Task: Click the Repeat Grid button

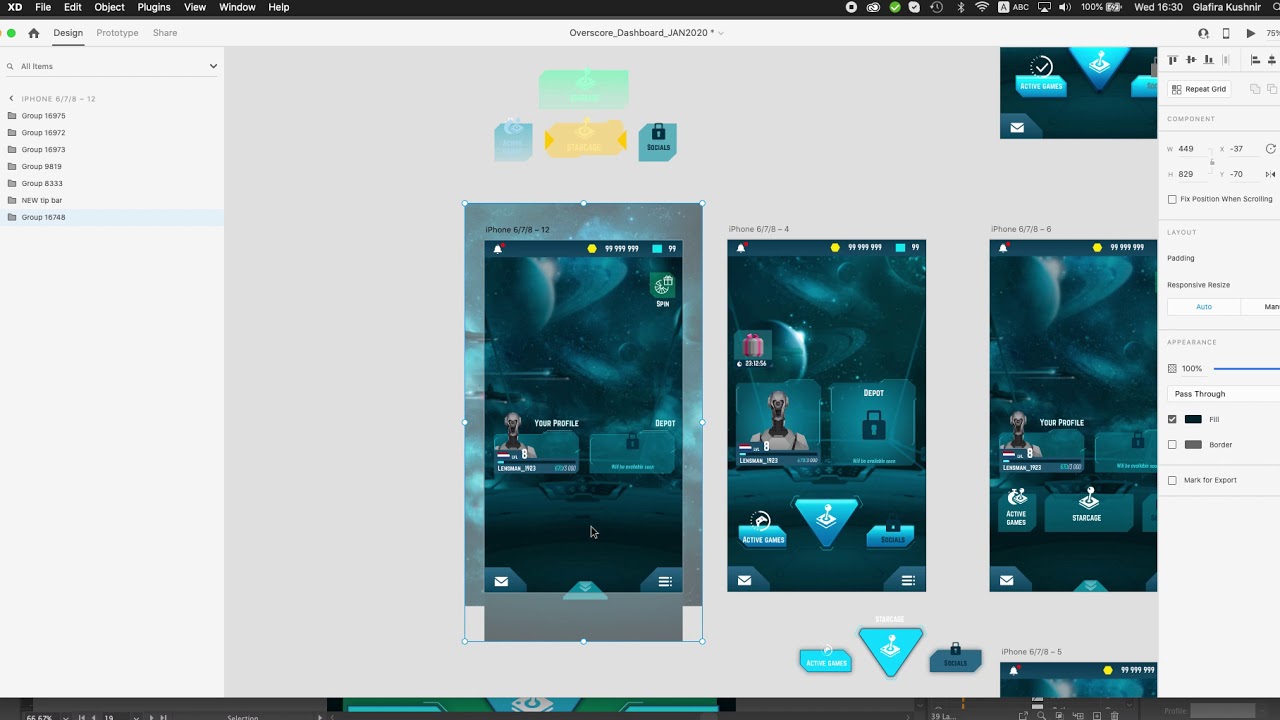Action: point(1198,89)
